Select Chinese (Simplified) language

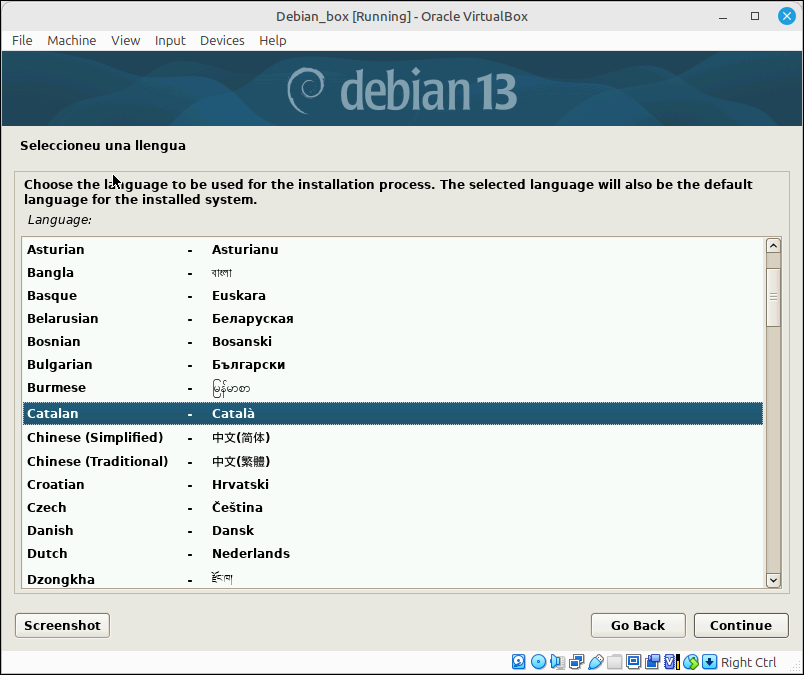[x=393, y=438]
